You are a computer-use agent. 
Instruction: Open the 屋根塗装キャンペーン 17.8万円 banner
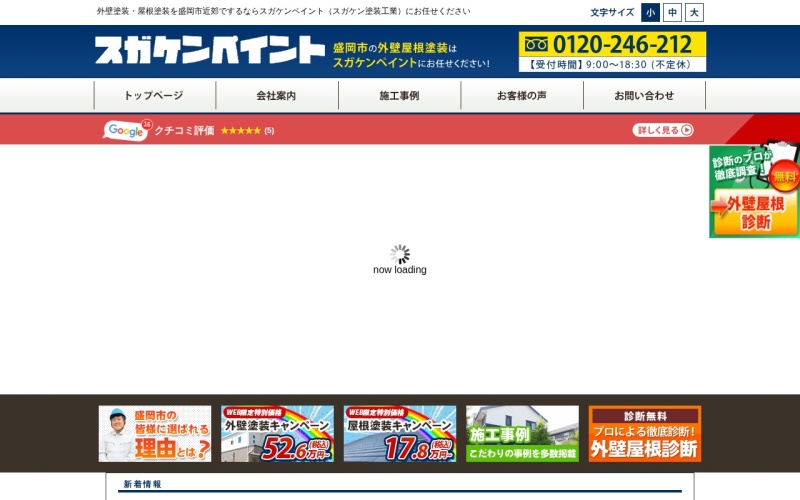click(x=399, y=434)
